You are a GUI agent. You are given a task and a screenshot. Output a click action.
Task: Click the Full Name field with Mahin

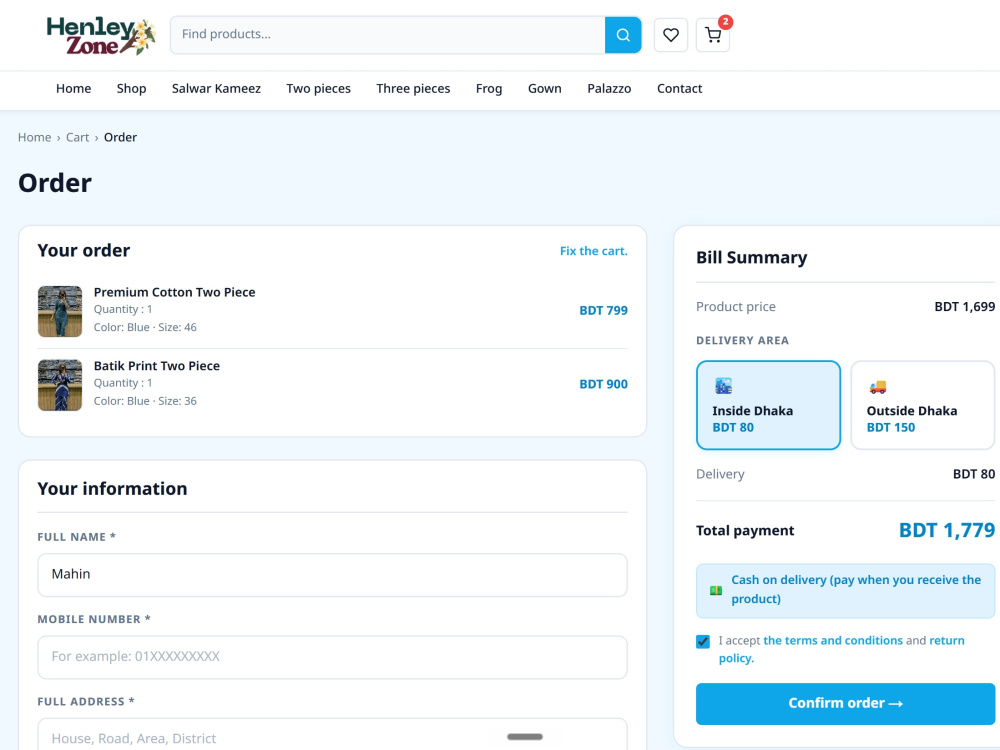tap(332, 575)
